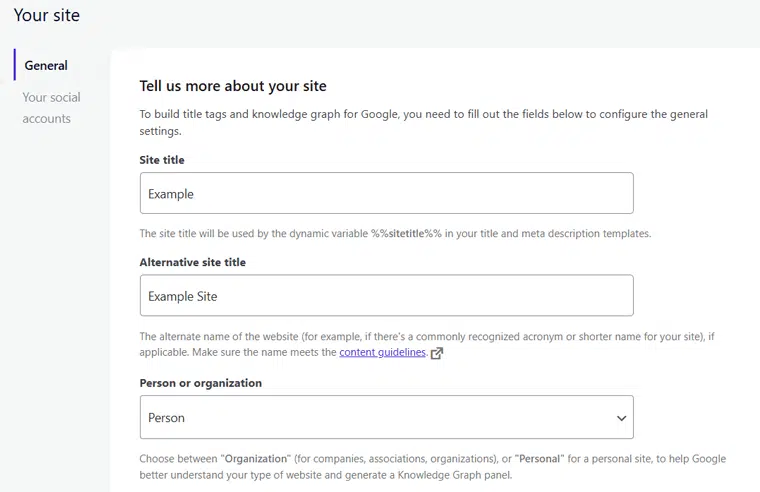This screenshot has height=492, width=760.
Task: Click the %%sitetitle%% variable text
Action: pyautogui.click(x=406, y=234)
